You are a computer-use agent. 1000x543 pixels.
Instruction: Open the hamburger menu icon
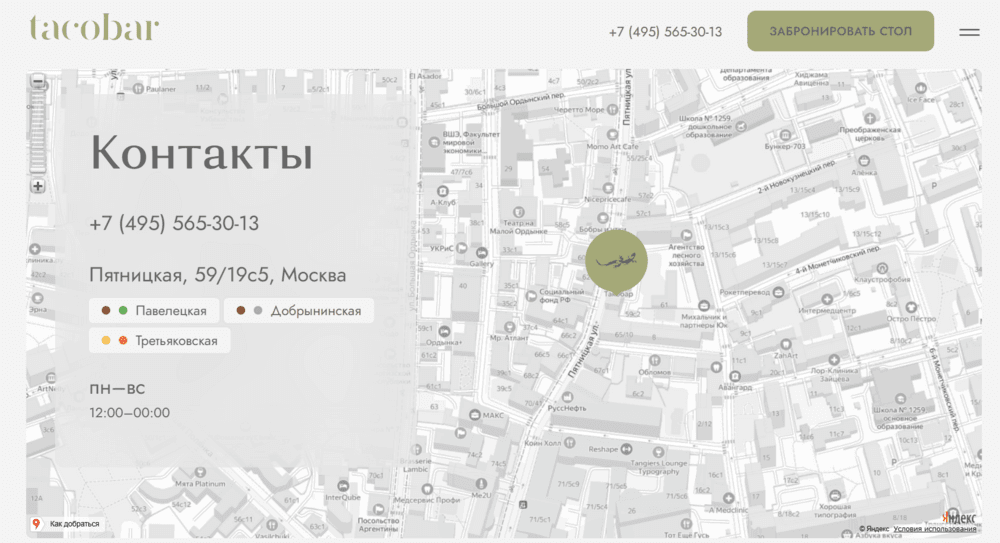[x=969, y=31]
